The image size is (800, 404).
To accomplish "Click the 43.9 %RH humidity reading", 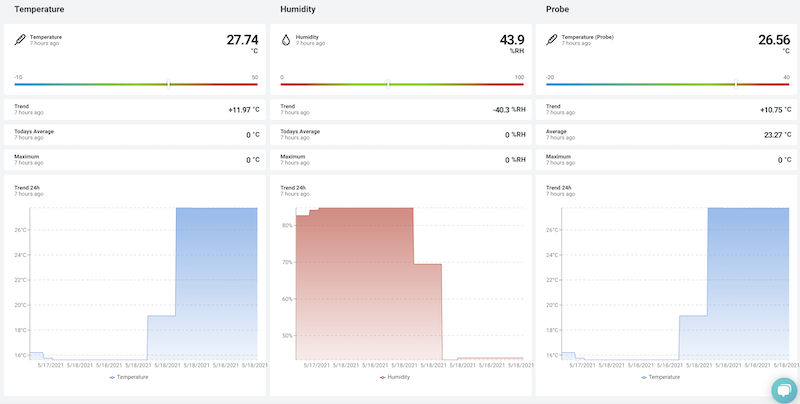I will [x=511, y=41].
